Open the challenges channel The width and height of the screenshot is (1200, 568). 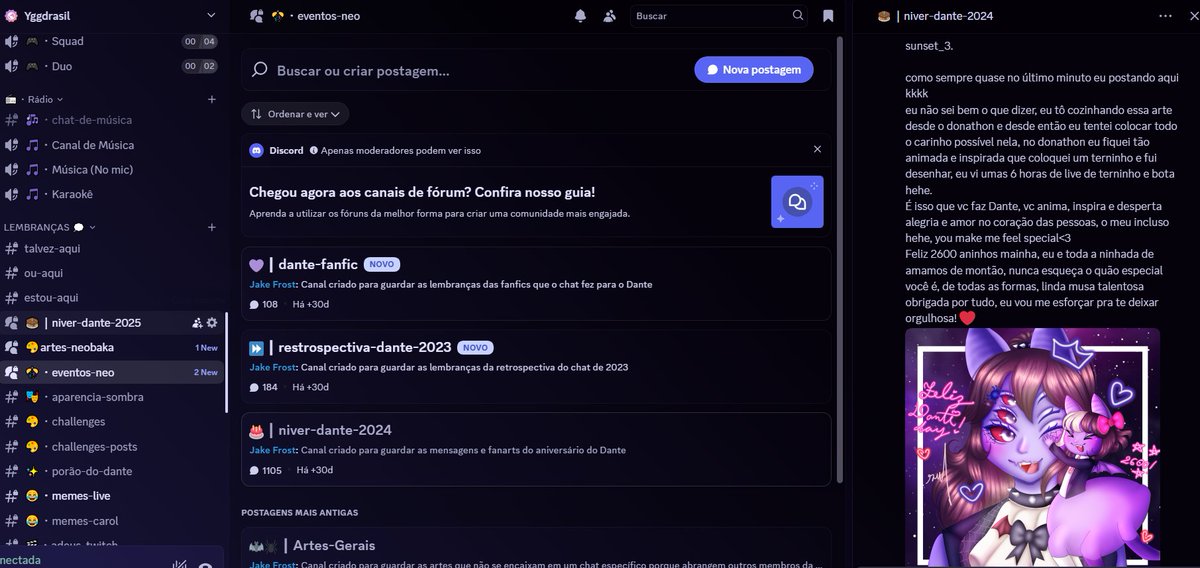[x=110, y=422]
